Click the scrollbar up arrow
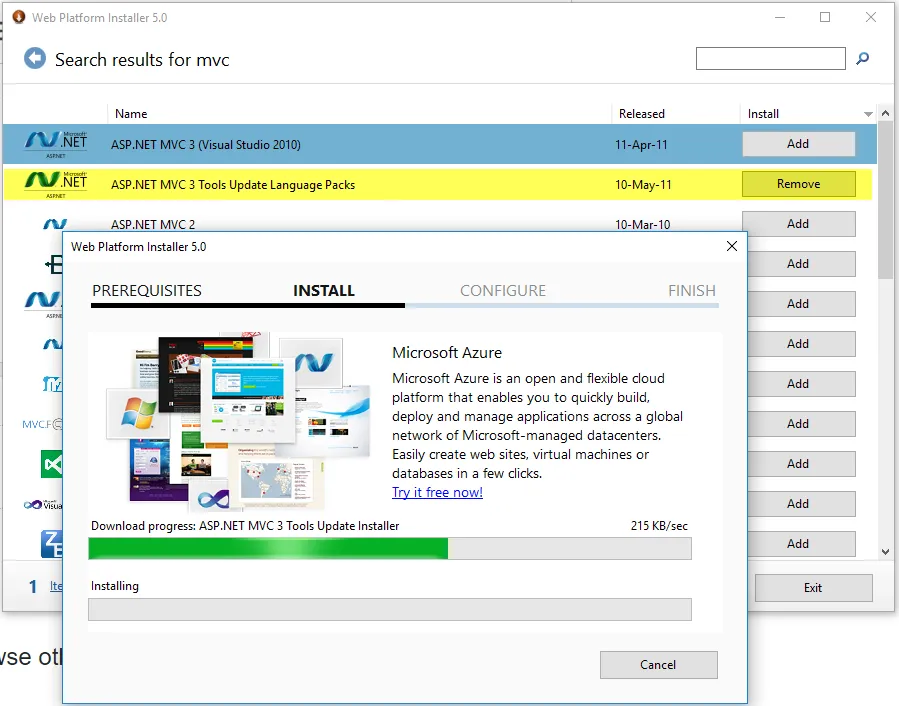 [x=885, y=114]
